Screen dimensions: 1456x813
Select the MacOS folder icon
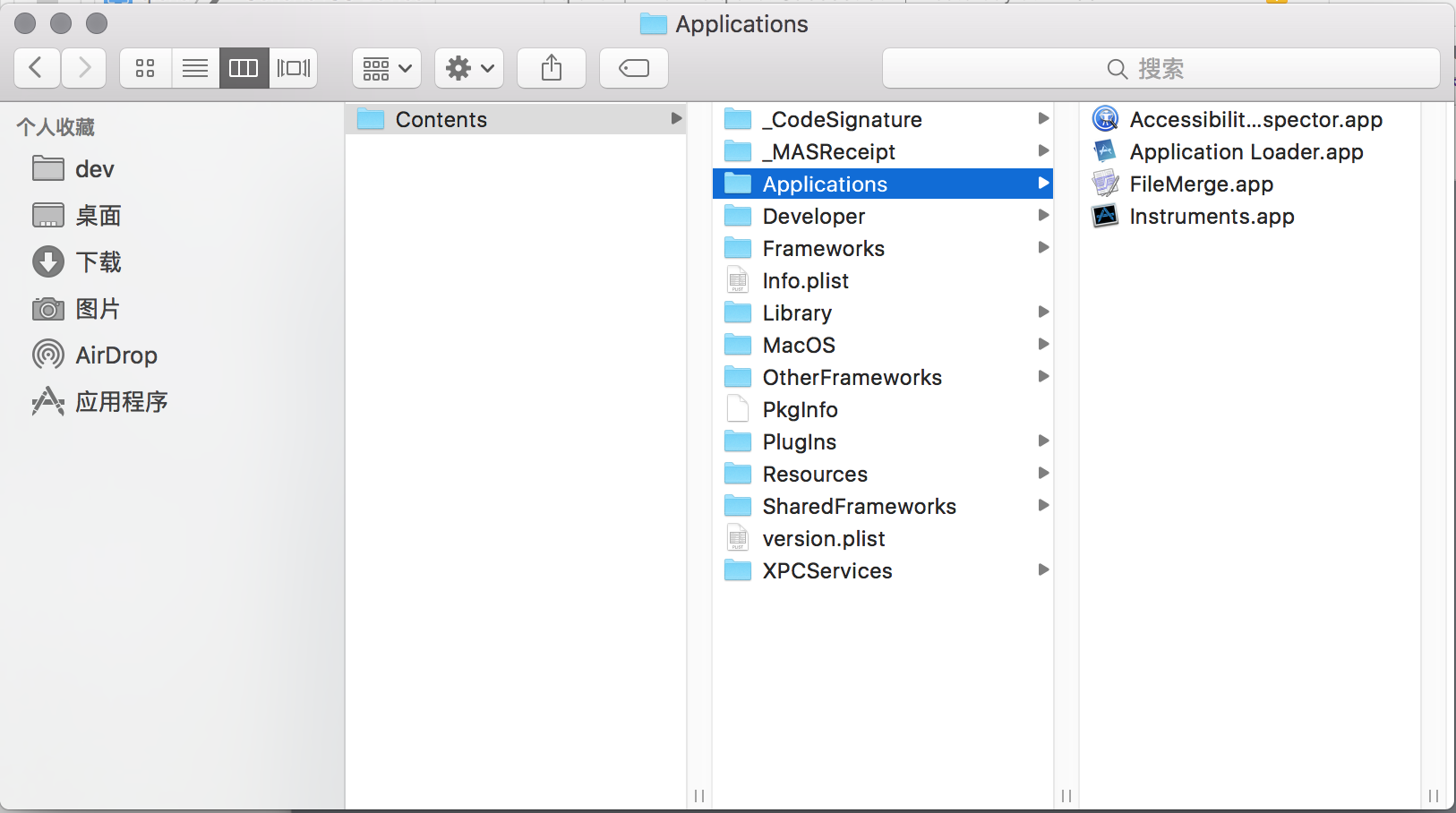(x=738, y=345)
